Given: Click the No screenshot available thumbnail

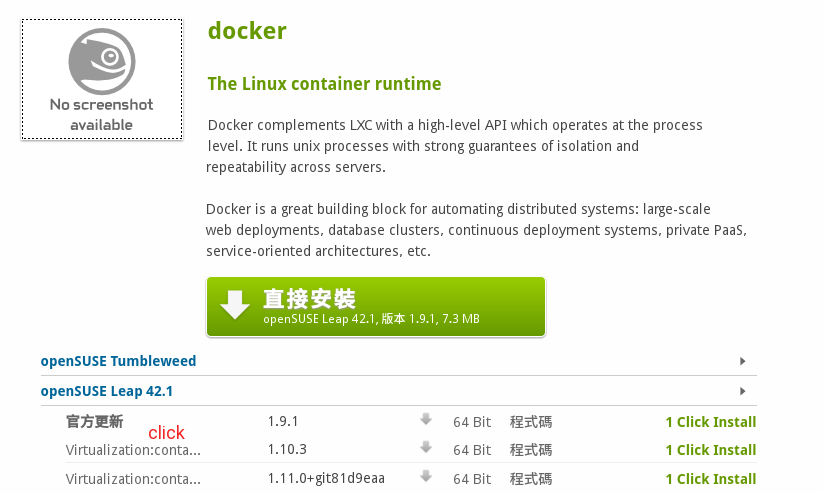Looking at the screenshot, I should 102,79.
